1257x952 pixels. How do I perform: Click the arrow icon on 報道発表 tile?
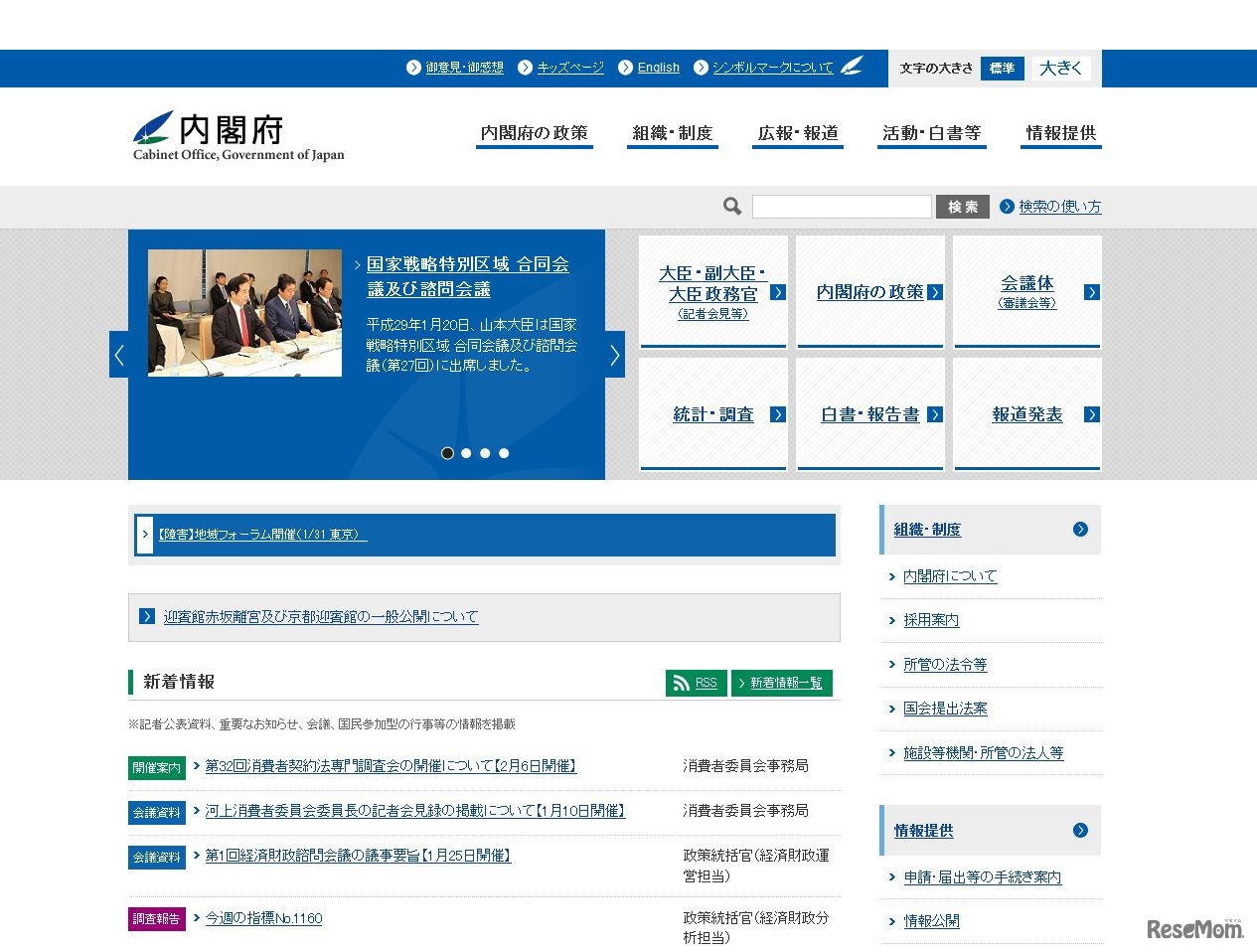[x=1091, y=414]
